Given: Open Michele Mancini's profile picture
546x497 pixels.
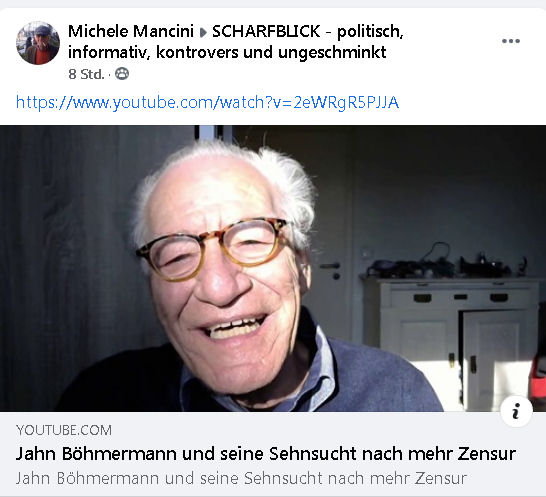Looking at the screenshot, I should (x=38, y=43).
